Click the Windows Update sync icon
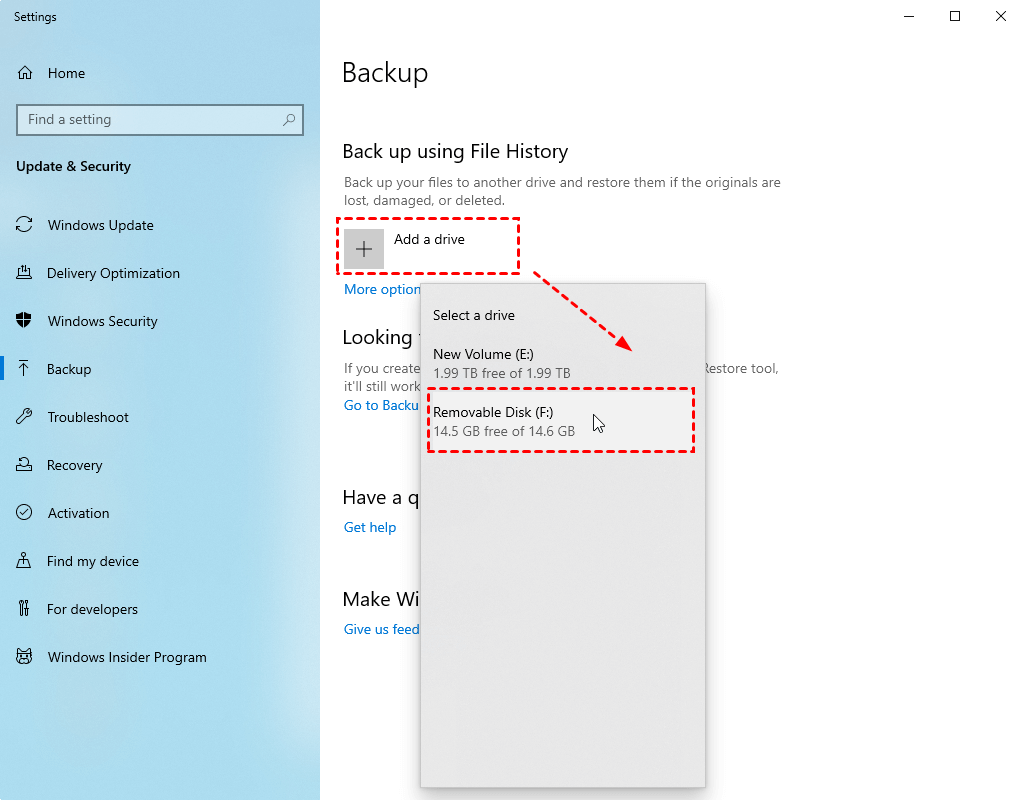1024x800 pixels. click(x=25, y=225)
